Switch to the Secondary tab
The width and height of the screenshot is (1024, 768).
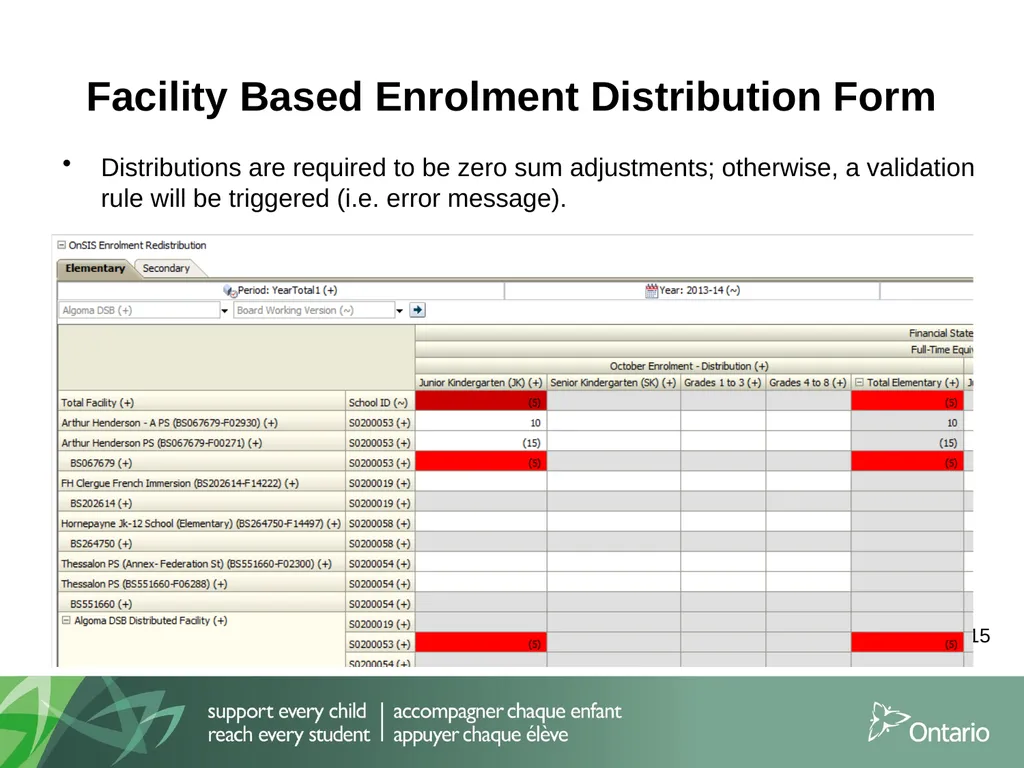coord(166,268)
